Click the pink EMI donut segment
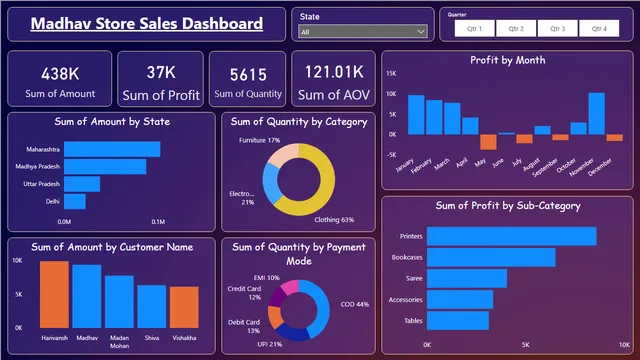This screenshot has height=360, width=640. tap(290, 286)
